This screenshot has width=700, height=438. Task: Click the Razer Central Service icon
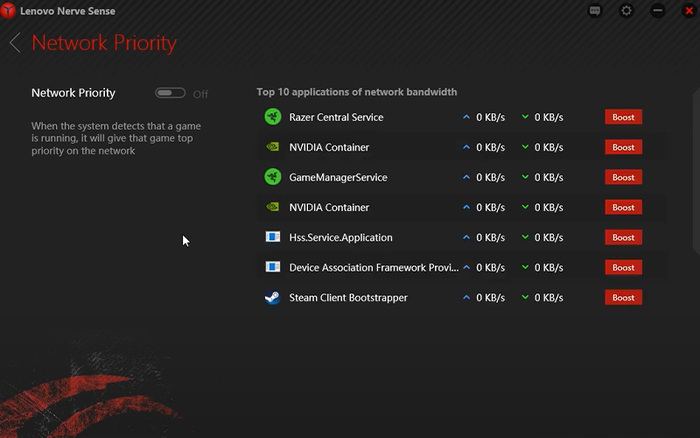[x=273, y=117]
